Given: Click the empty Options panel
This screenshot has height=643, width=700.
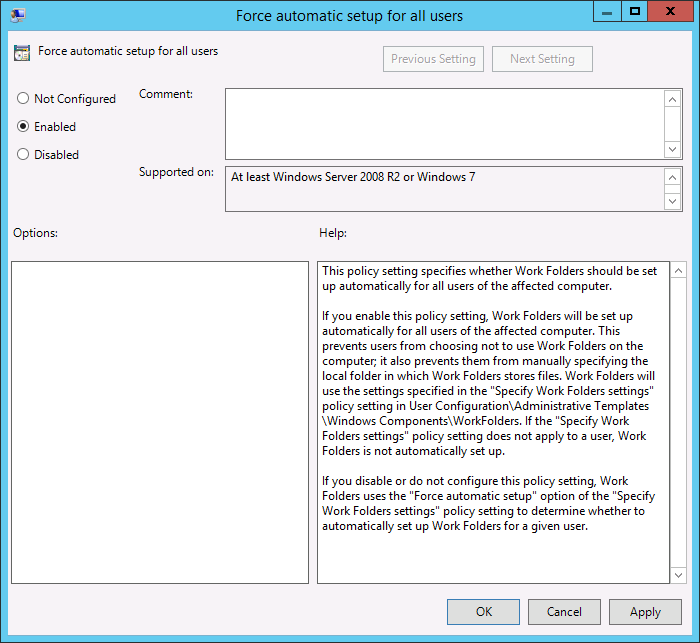Looking at the screenshot, I should coord(160,422).
